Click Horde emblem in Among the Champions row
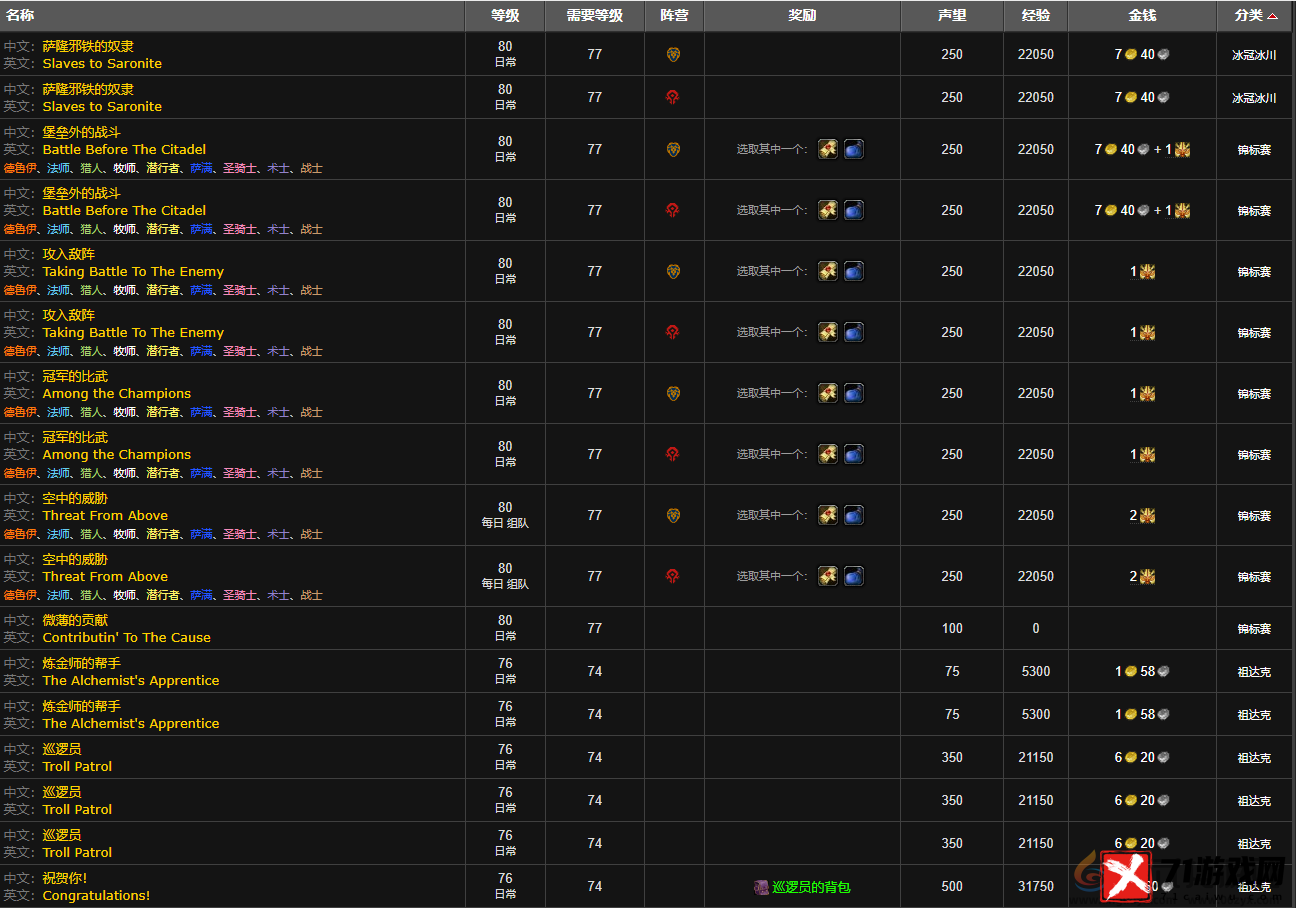The image size is (1296, 908). (x=673, y=454)
